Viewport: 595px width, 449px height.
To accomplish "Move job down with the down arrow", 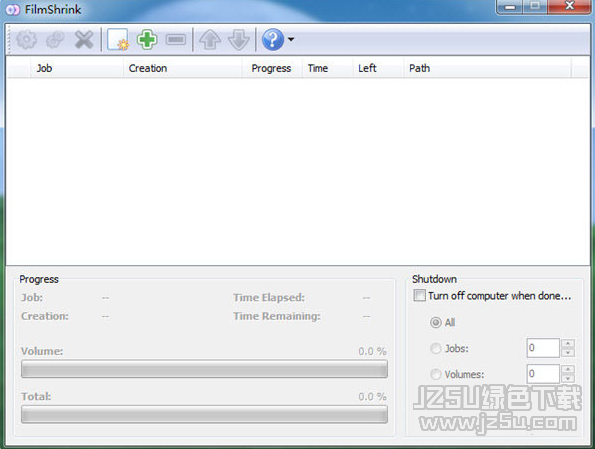I will [x=239, y=40].
